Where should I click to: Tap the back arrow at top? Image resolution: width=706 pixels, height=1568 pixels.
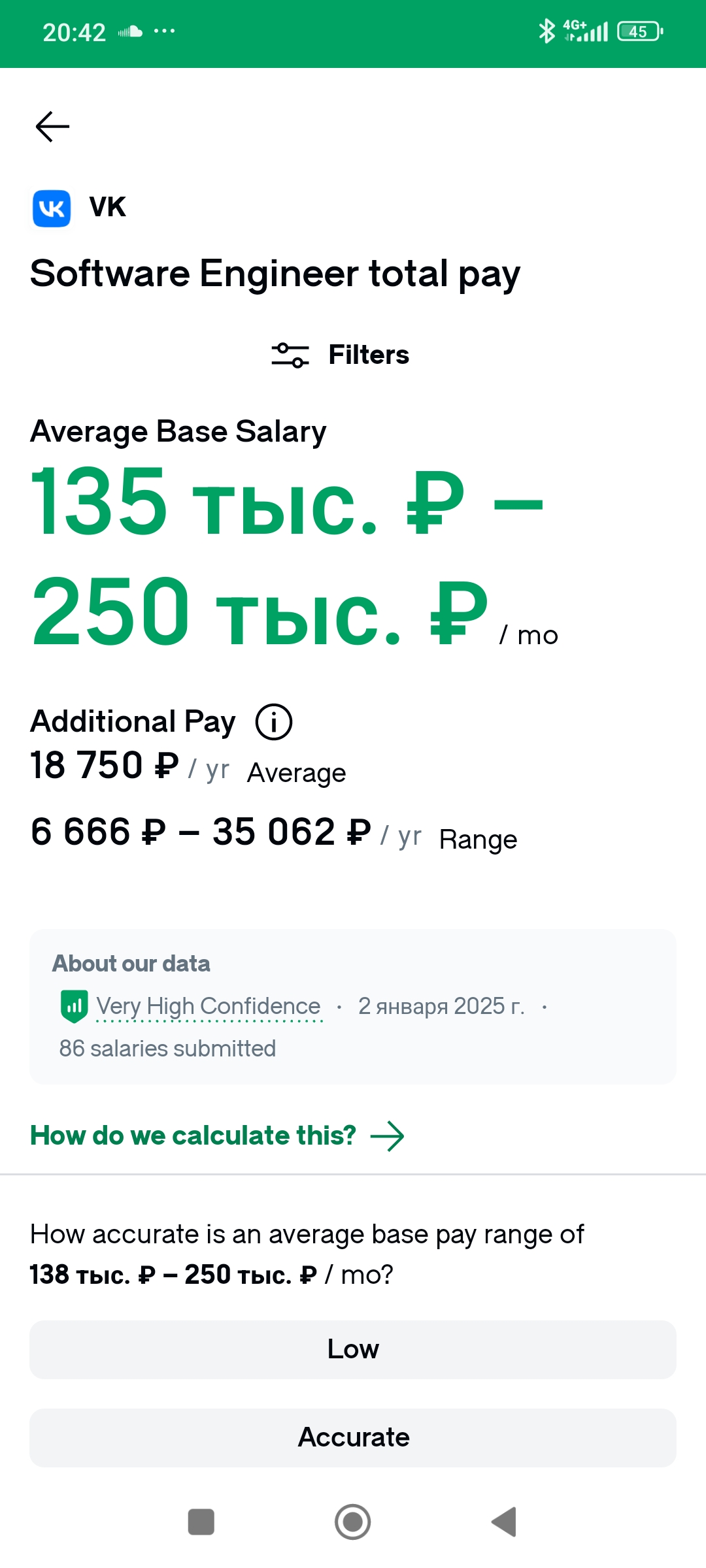(x=52, y=127)
